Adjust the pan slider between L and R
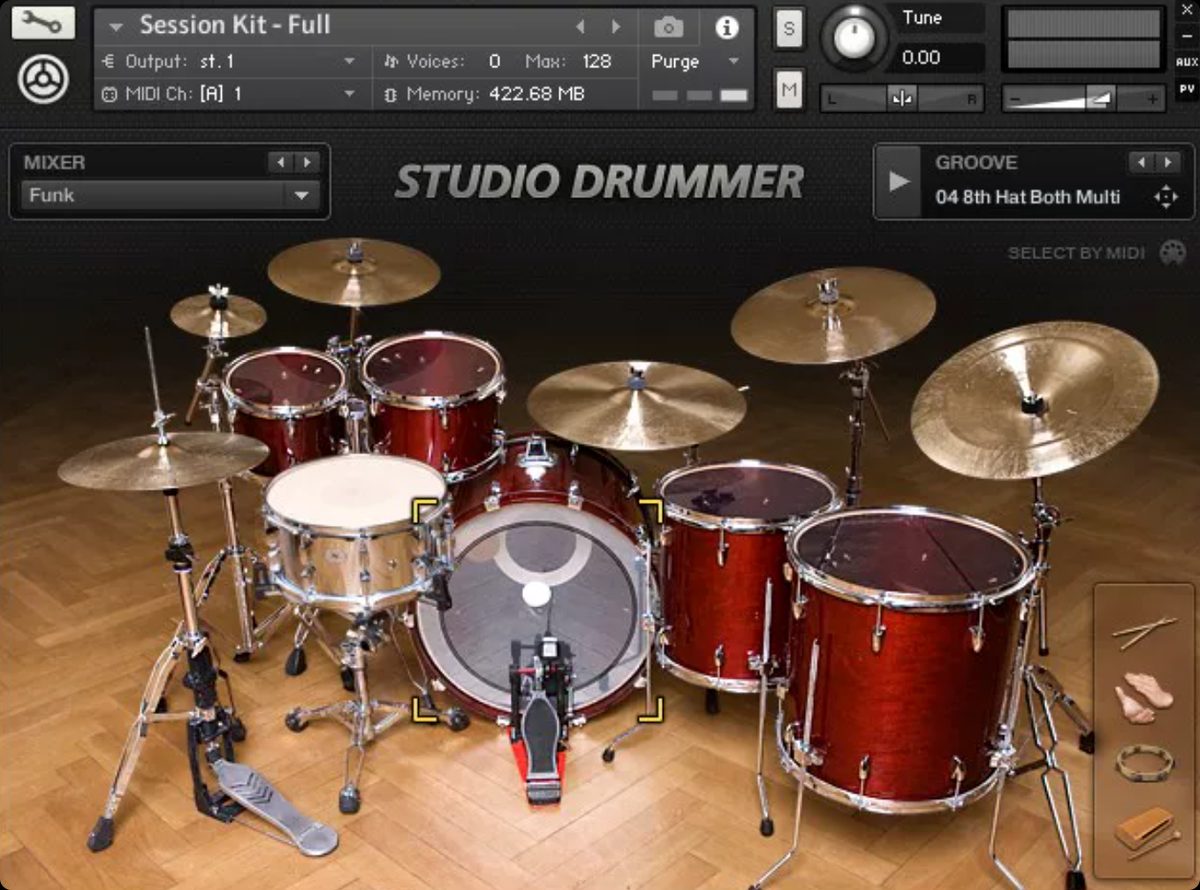Screen dimensions: 1200x890 (x=902, y=99)
